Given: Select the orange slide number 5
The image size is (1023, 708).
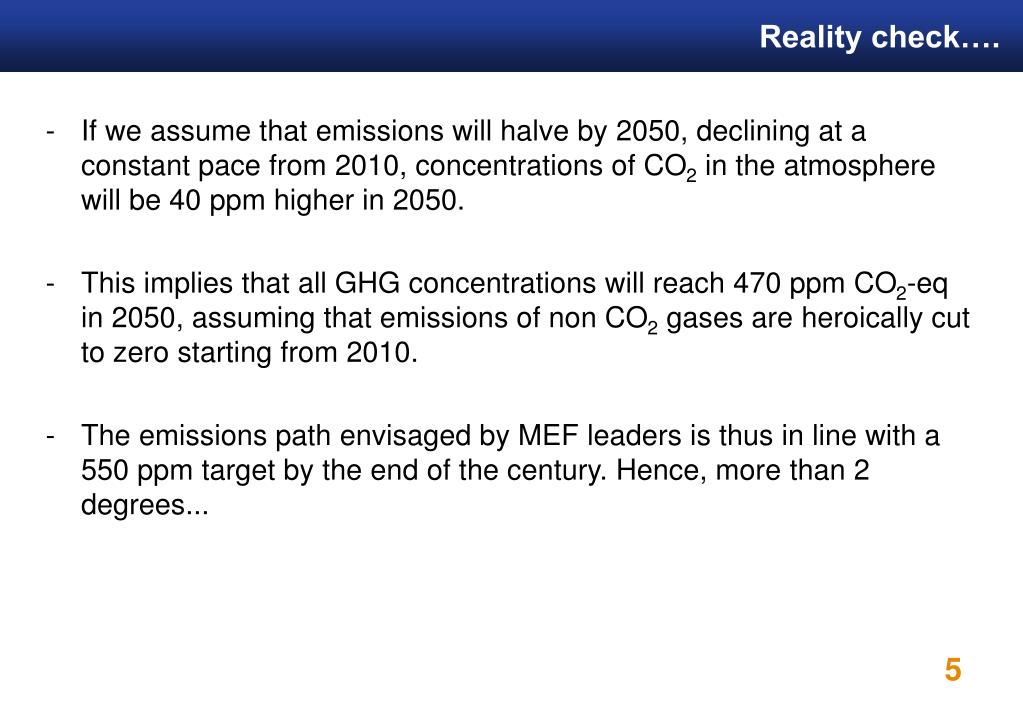Looking at the screenshot, I should pos(953,670).
